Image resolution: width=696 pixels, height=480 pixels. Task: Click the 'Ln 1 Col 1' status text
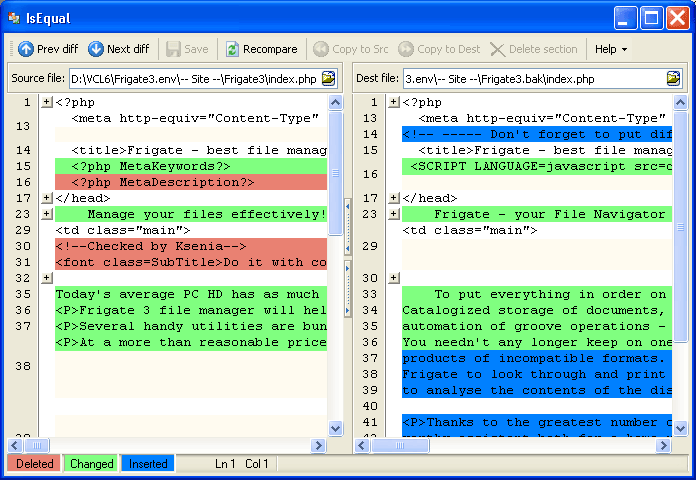pos(241,464)
